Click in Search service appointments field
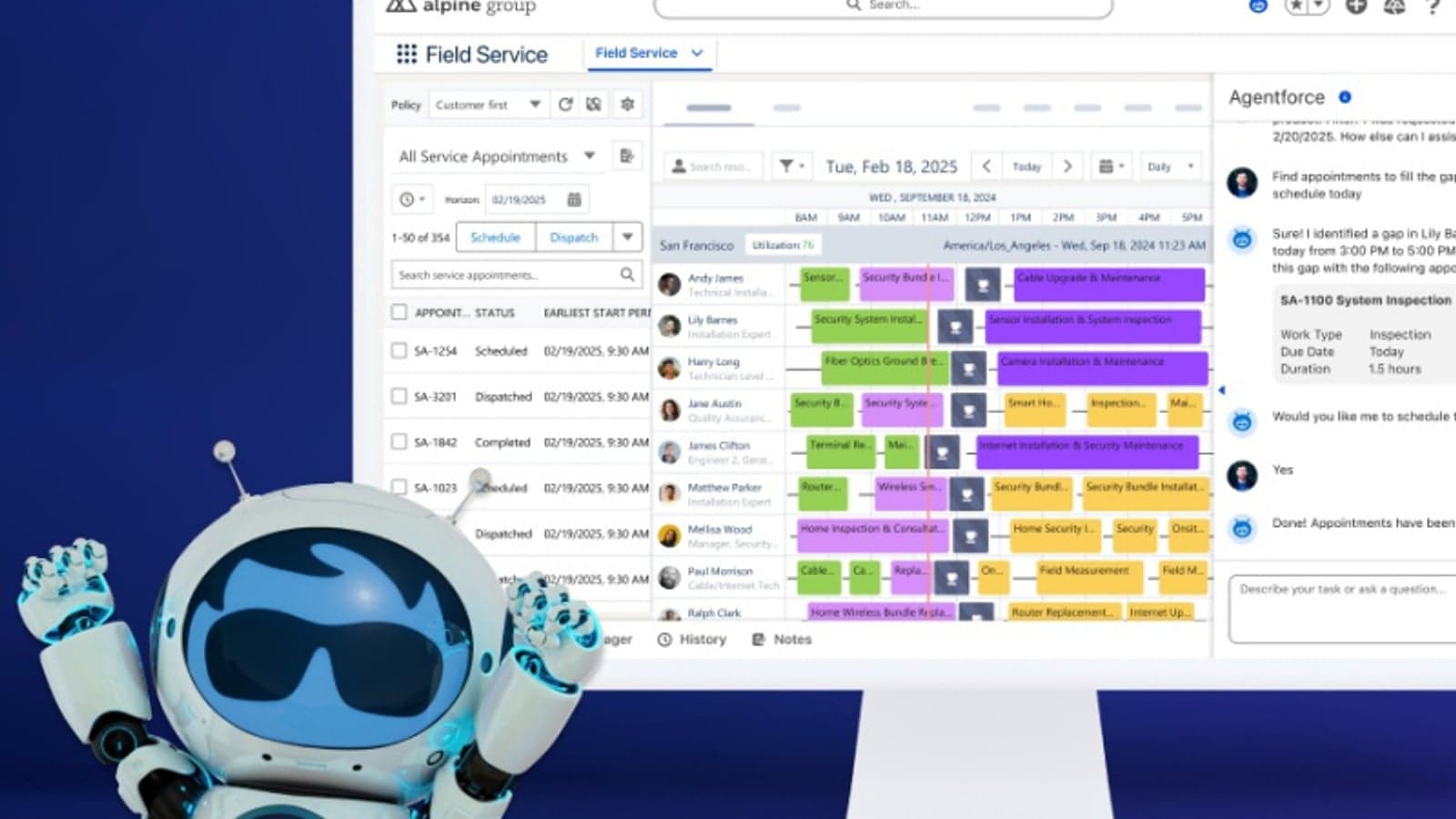This screenshot has height=819, width=1456. point(517,274)
